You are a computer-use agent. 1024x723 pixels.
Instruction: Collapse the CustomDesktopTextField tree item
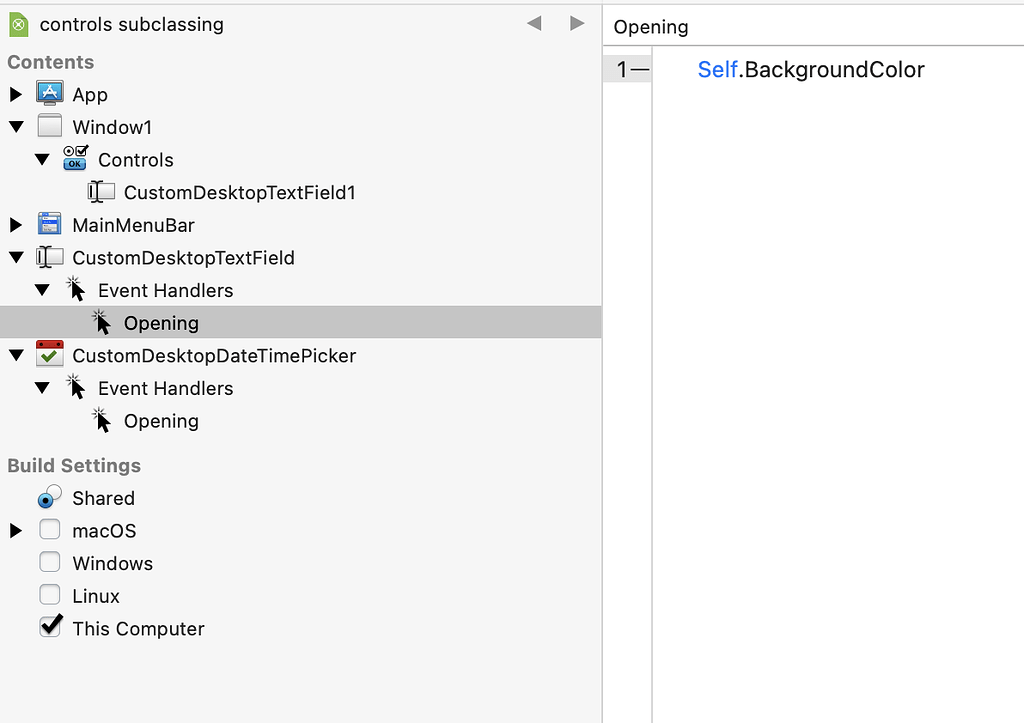point(15,257)
